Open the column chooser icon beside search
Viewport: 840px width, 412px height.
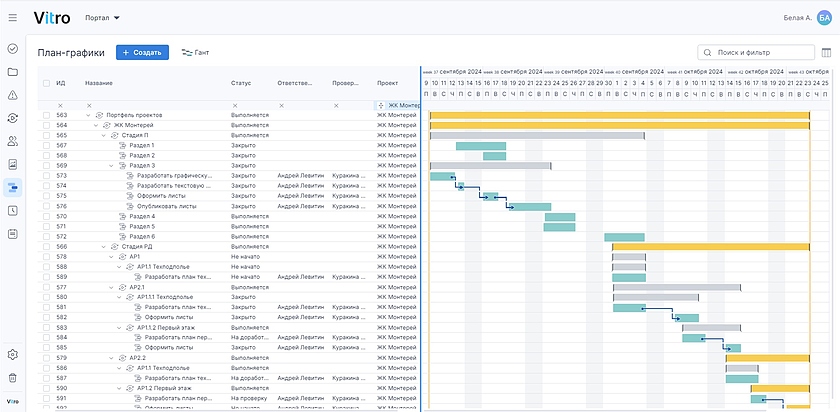825,53
